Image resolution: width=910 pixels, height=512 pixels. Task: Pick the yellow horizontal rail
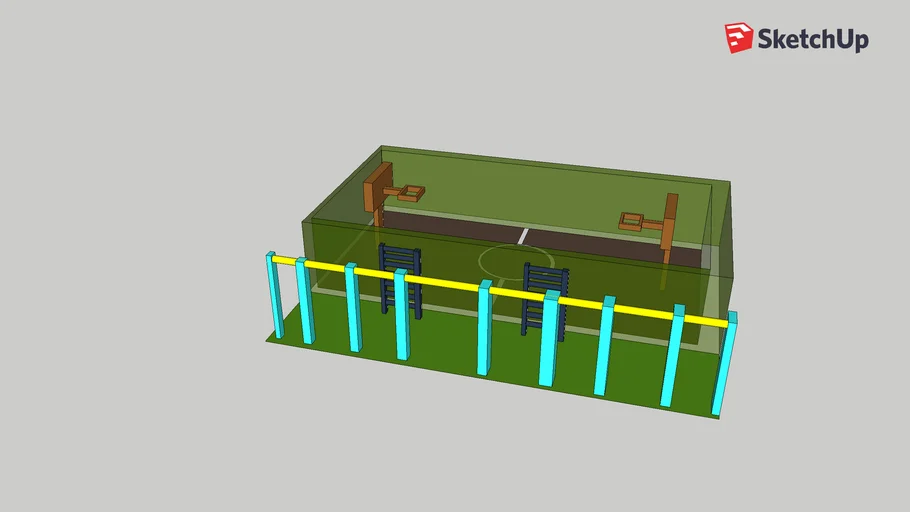502,289
